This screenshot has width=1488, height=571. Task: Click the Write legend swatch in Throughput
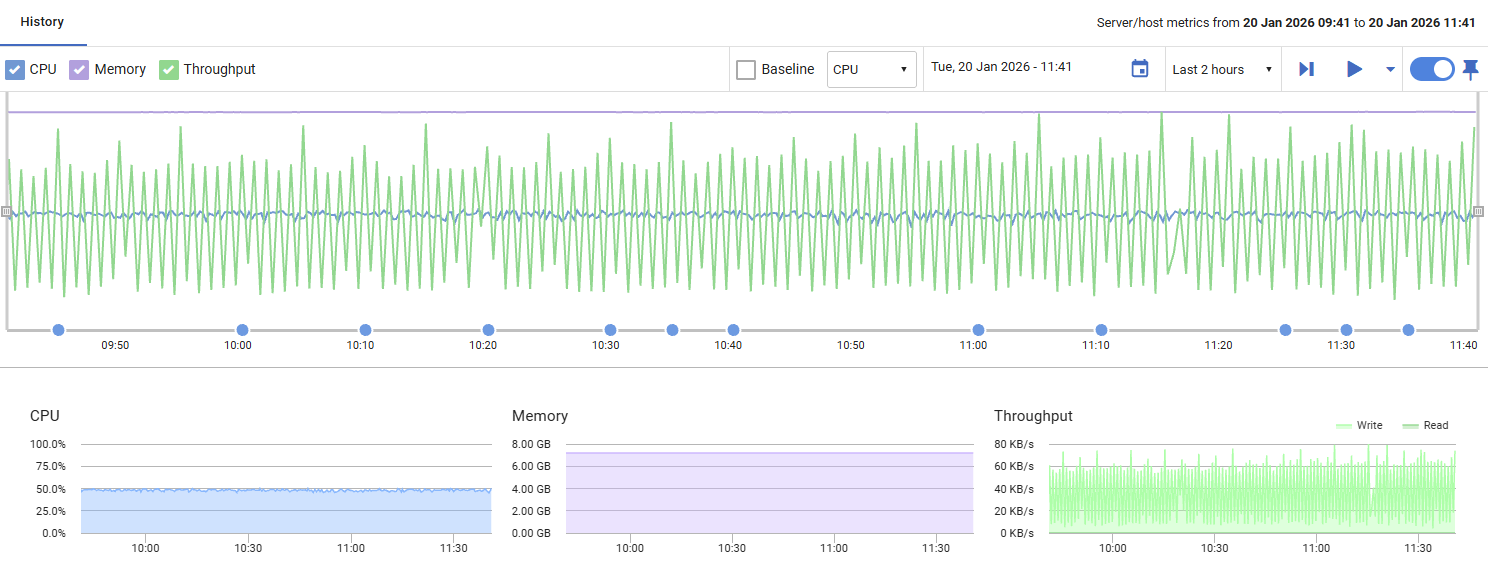[x=1345, y=426]
